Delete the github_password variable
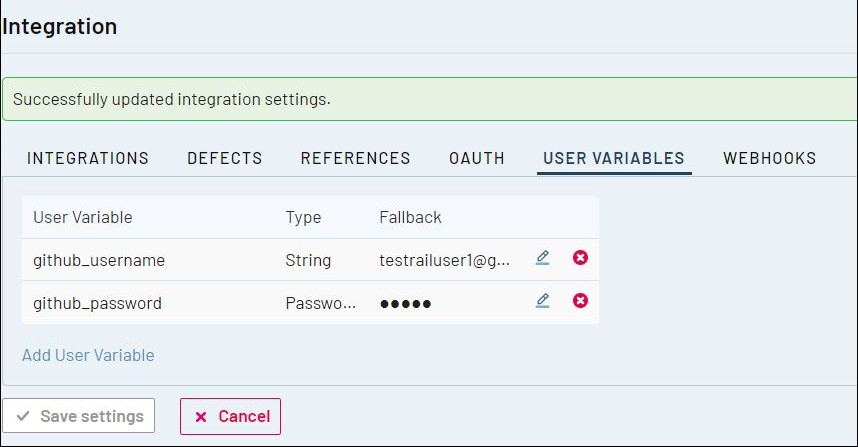The width and height of the screenshot is (858, 447). pos(580,301)
